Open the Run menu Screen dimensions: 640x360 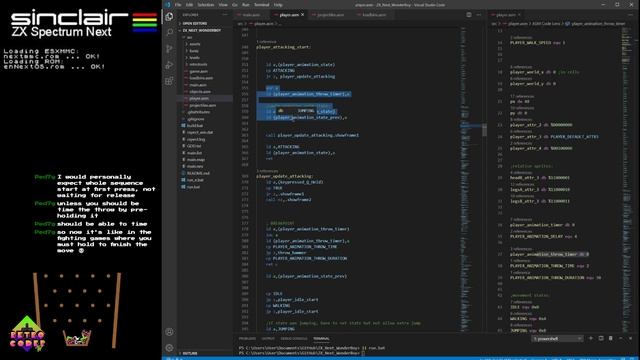point(246,5)
